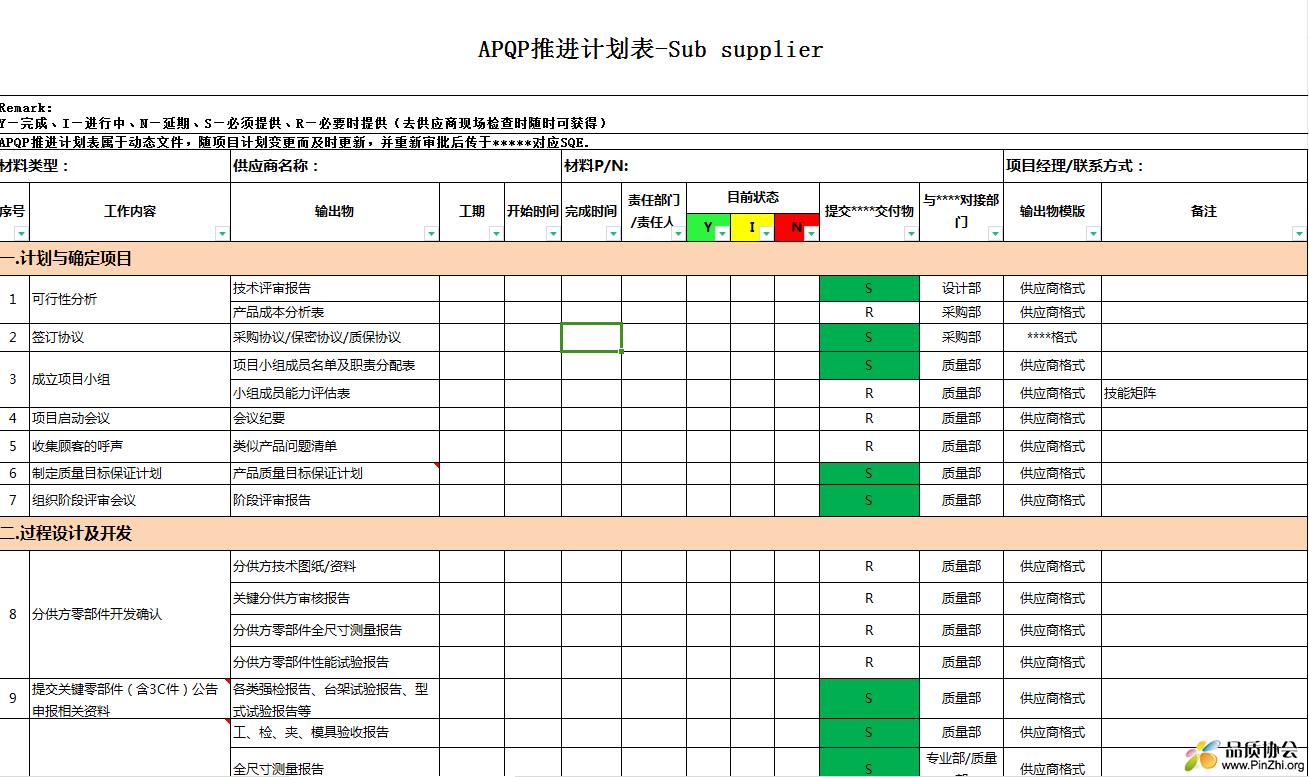Select the 各类强检报告、台架试验报告 cell
This screenshot has height=777, width=1309.
[x=335, y=699]
